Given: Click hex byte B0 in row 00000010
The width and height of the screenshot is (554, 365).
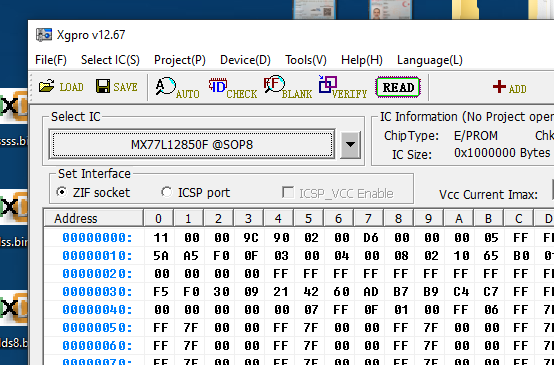Looking at the screenshot, I should tap(521, 256).
